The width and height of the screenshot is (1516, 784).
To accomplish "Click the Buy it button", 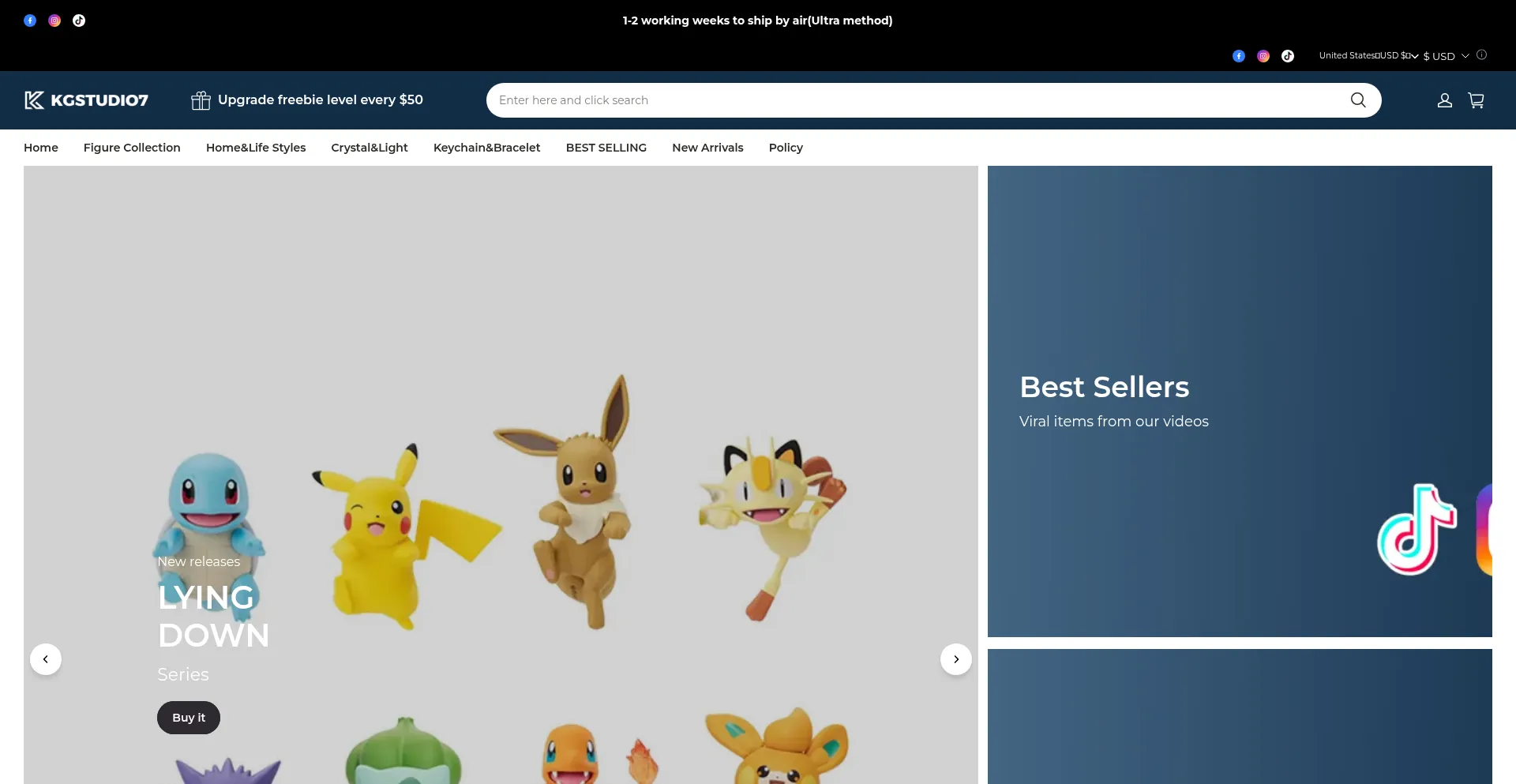I will click(189, 718).
